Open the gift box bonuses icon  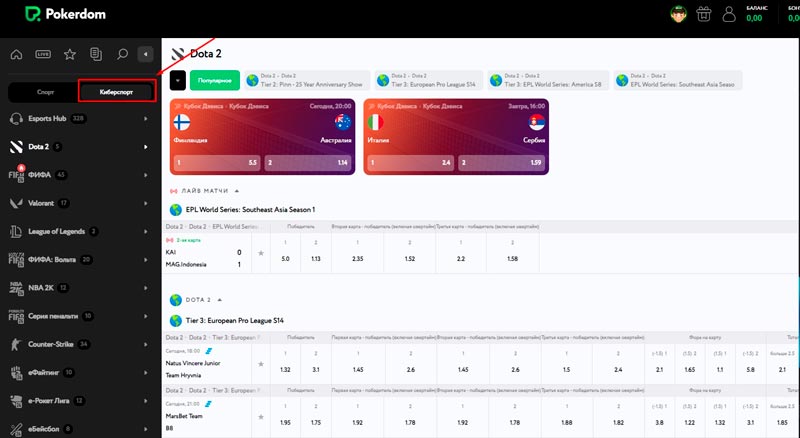(x=704, y=14)
